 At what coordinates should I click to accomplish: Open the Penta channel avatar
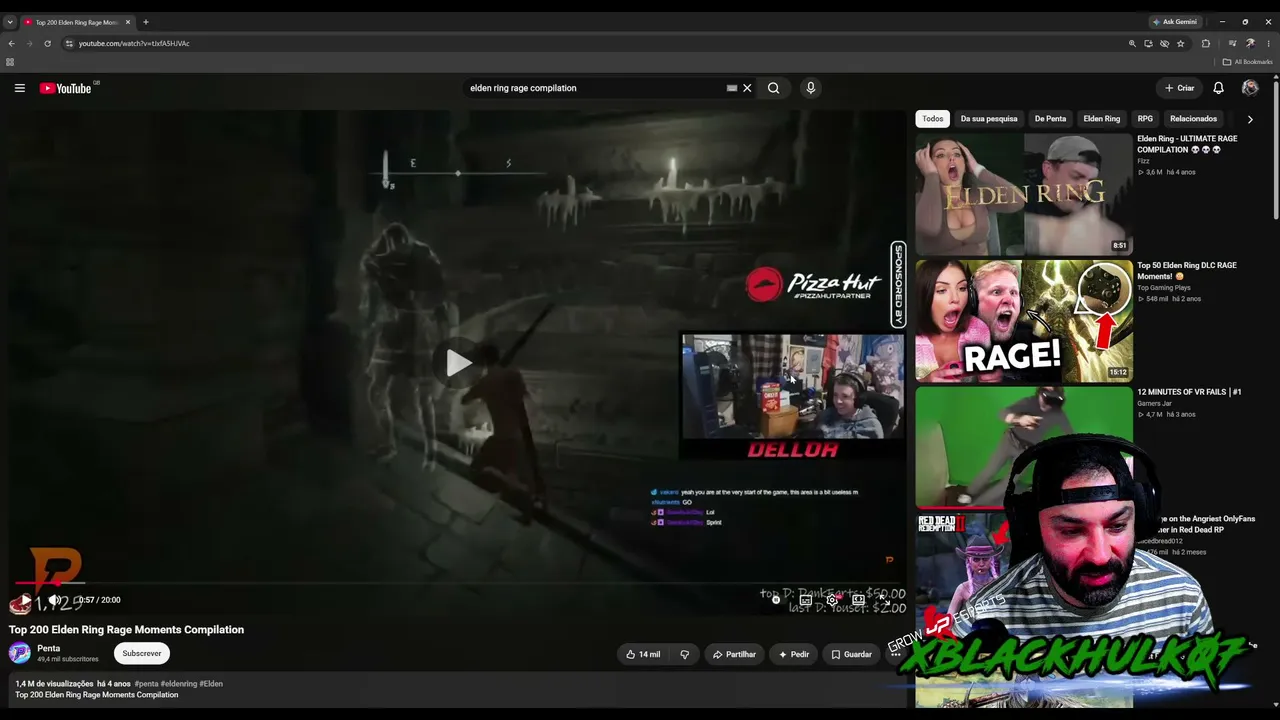pyautogui.click(x=20, y=653)
